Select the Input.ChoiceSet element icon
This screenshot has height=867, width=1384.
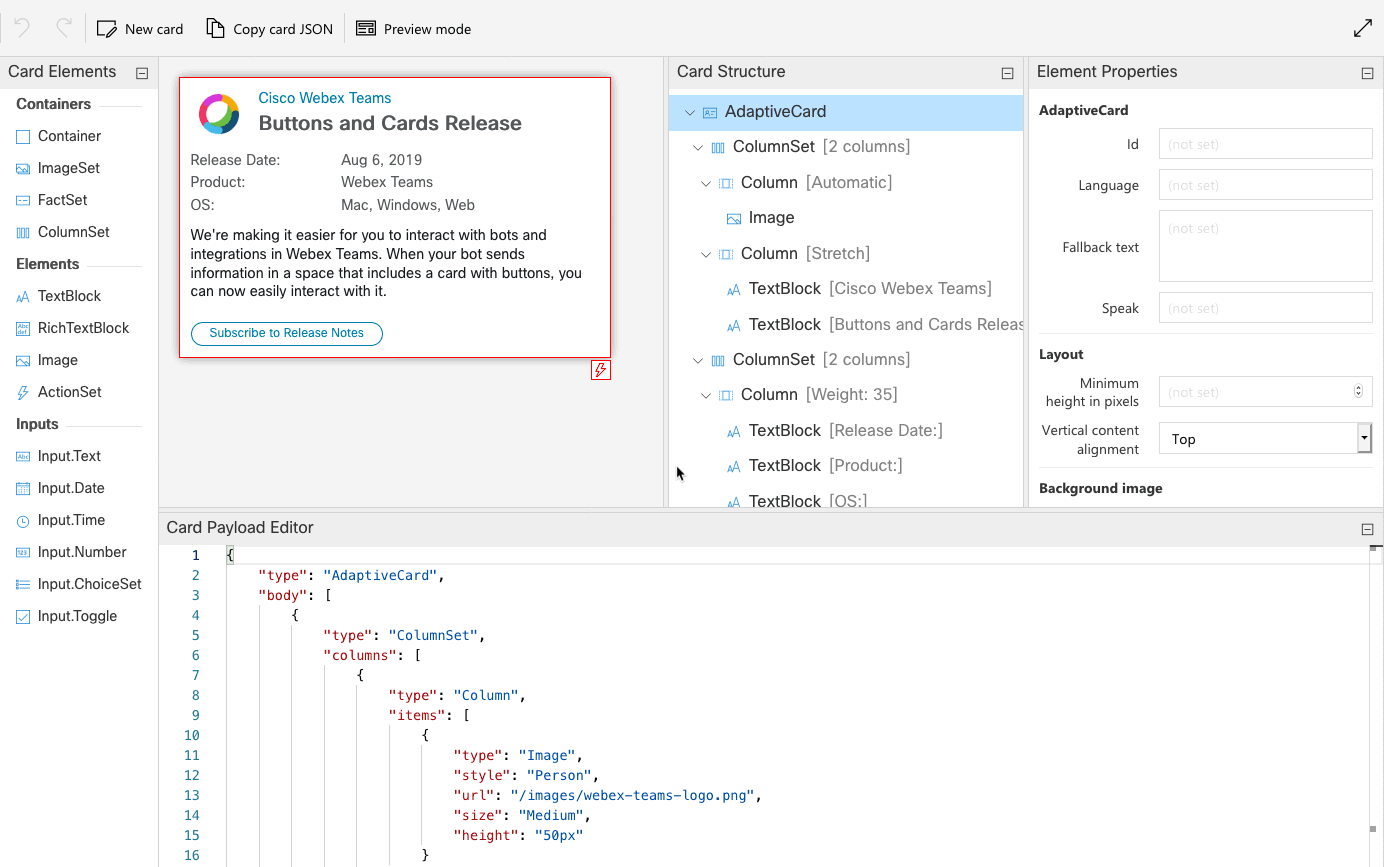click(23, 584)
